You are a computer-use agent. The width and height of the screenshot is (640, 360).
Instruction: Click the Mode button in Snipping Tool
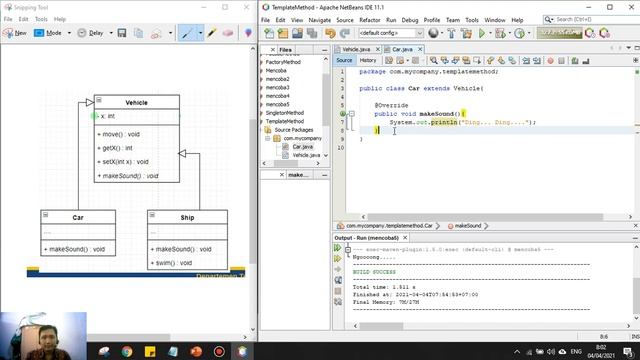[48, 33]
